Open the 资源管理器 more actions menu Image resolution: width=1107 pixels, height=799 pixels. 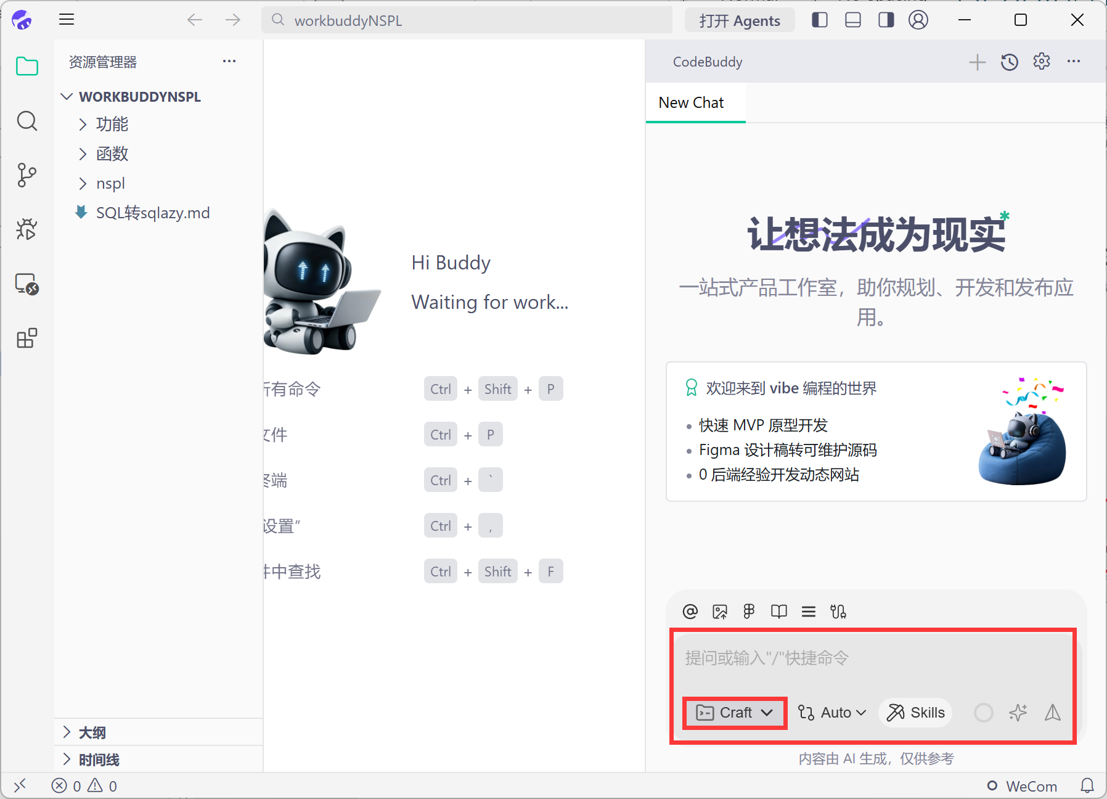point(229,61)
